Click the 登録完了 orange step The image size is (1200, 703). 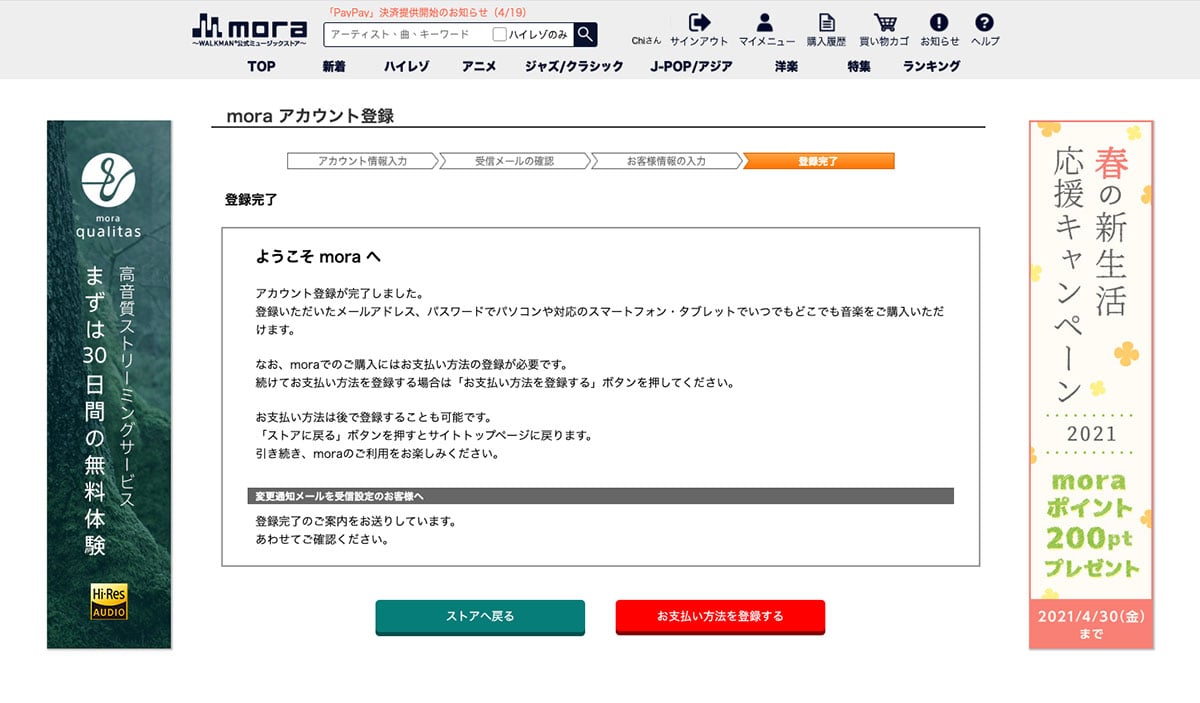point(818,161)
